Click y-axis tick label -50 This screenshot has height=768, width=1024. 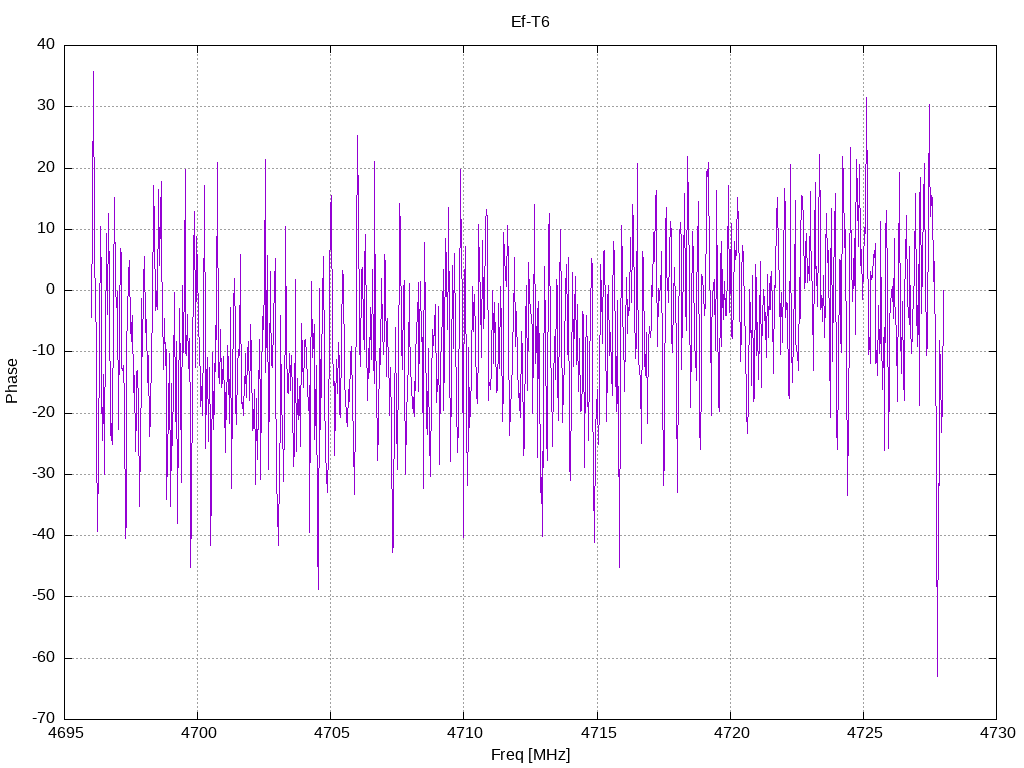[44, 596]
